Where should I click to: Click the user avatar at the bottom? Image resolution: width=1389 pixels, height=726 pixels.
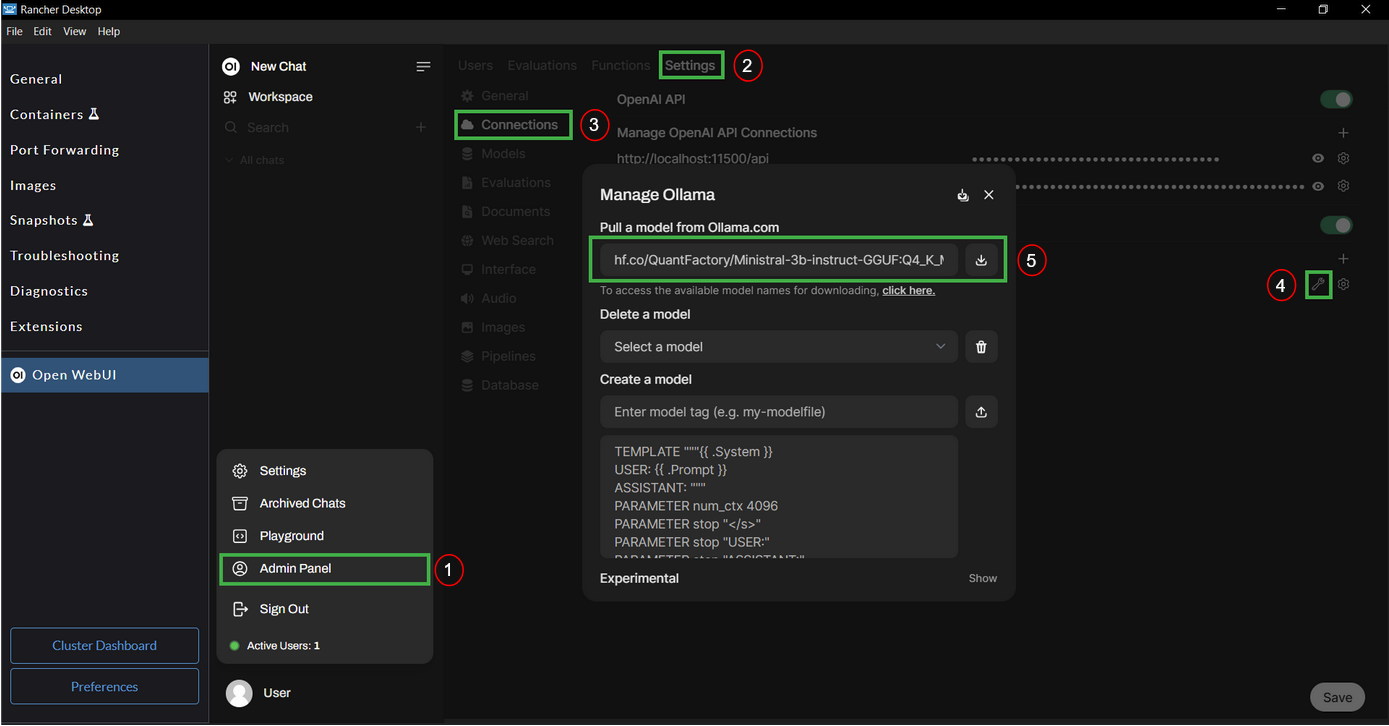[x=239, y=693]
